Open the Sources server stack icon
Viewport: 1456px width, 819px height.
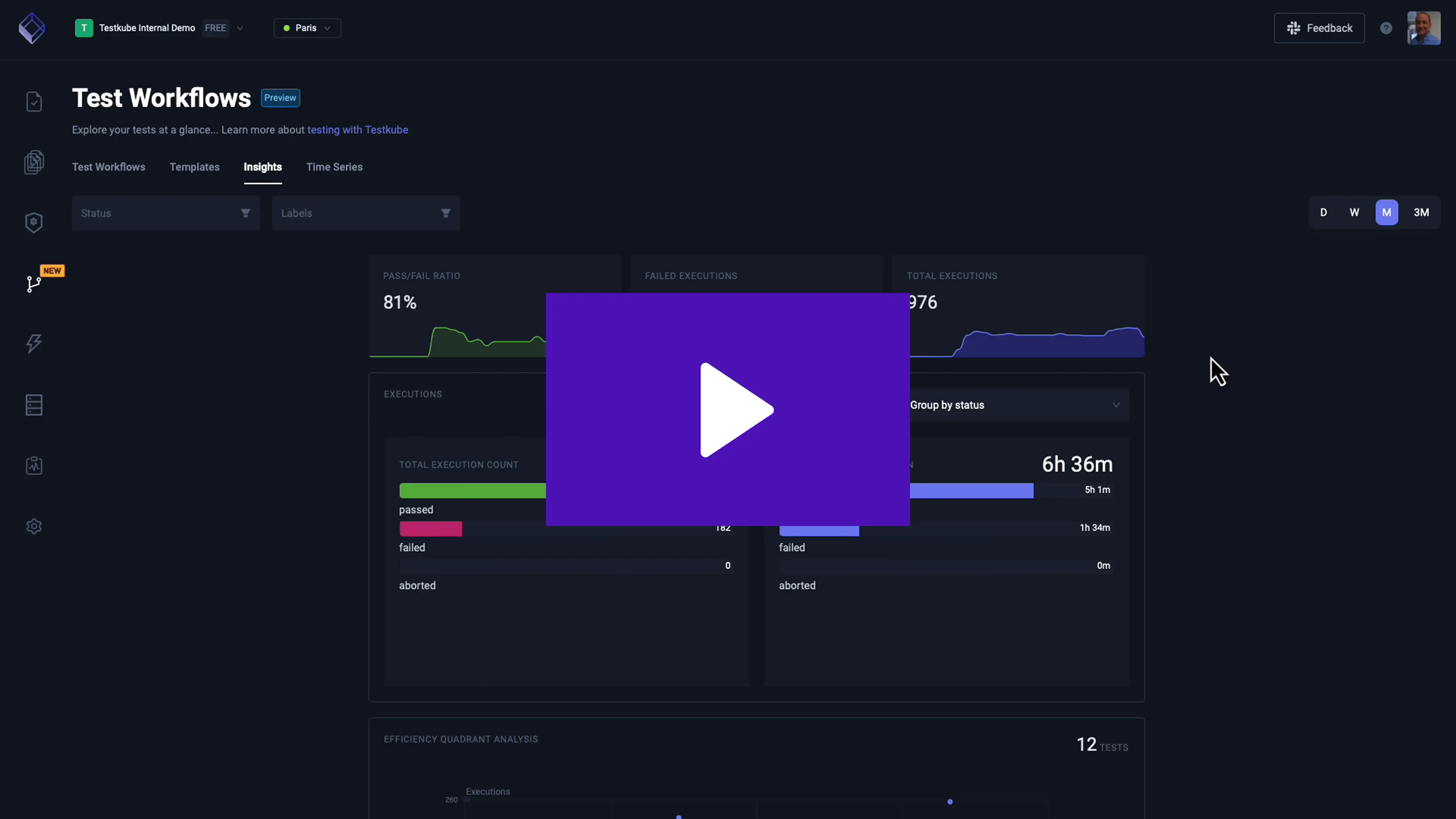coord(34,405)
